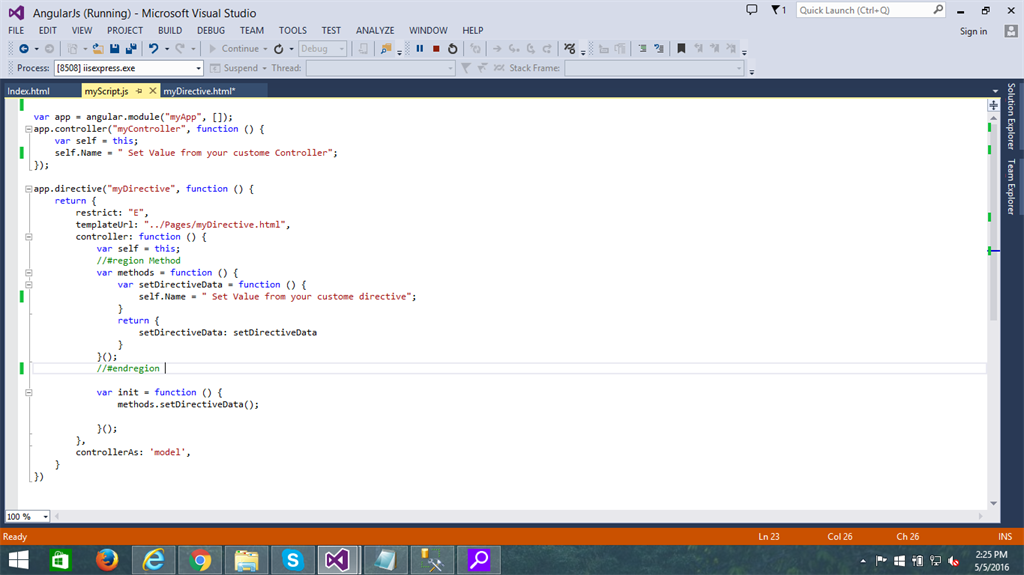Collapse the setDirectiveData function block

pyautogui.click(x=29, y=285)
